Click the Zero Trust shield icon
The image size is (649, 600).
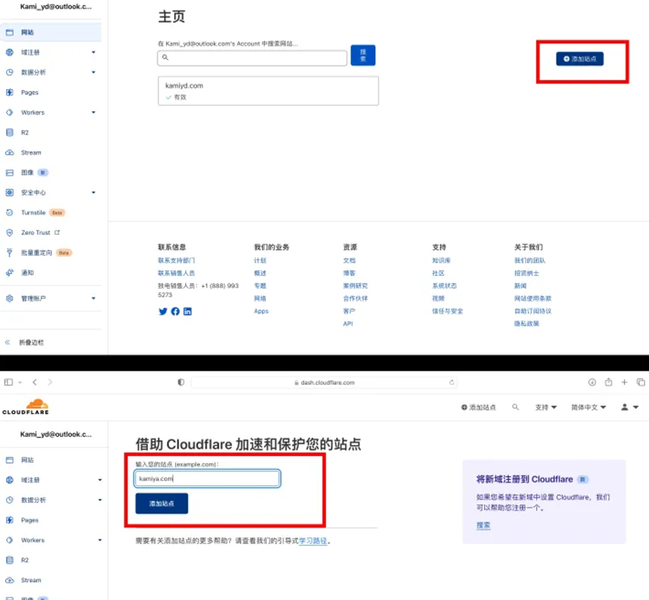point(10,233)
